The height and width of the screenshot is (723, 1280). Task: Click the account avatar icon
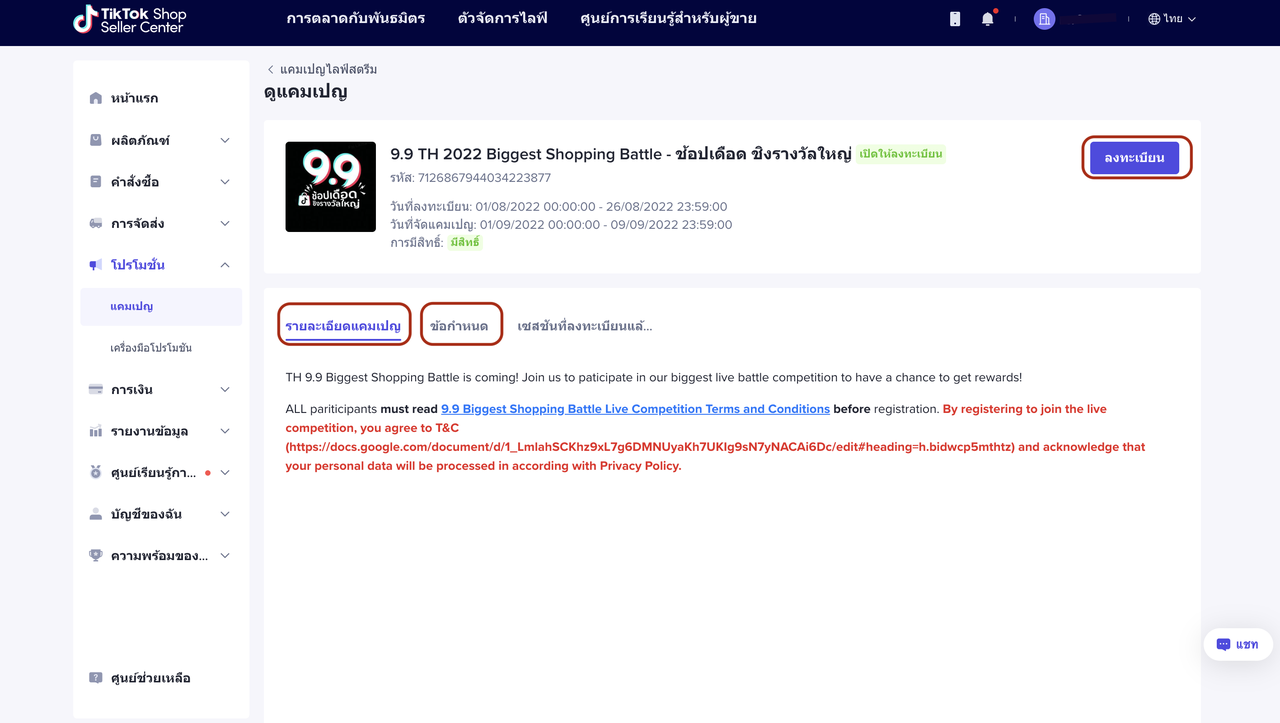point(1045,19)
